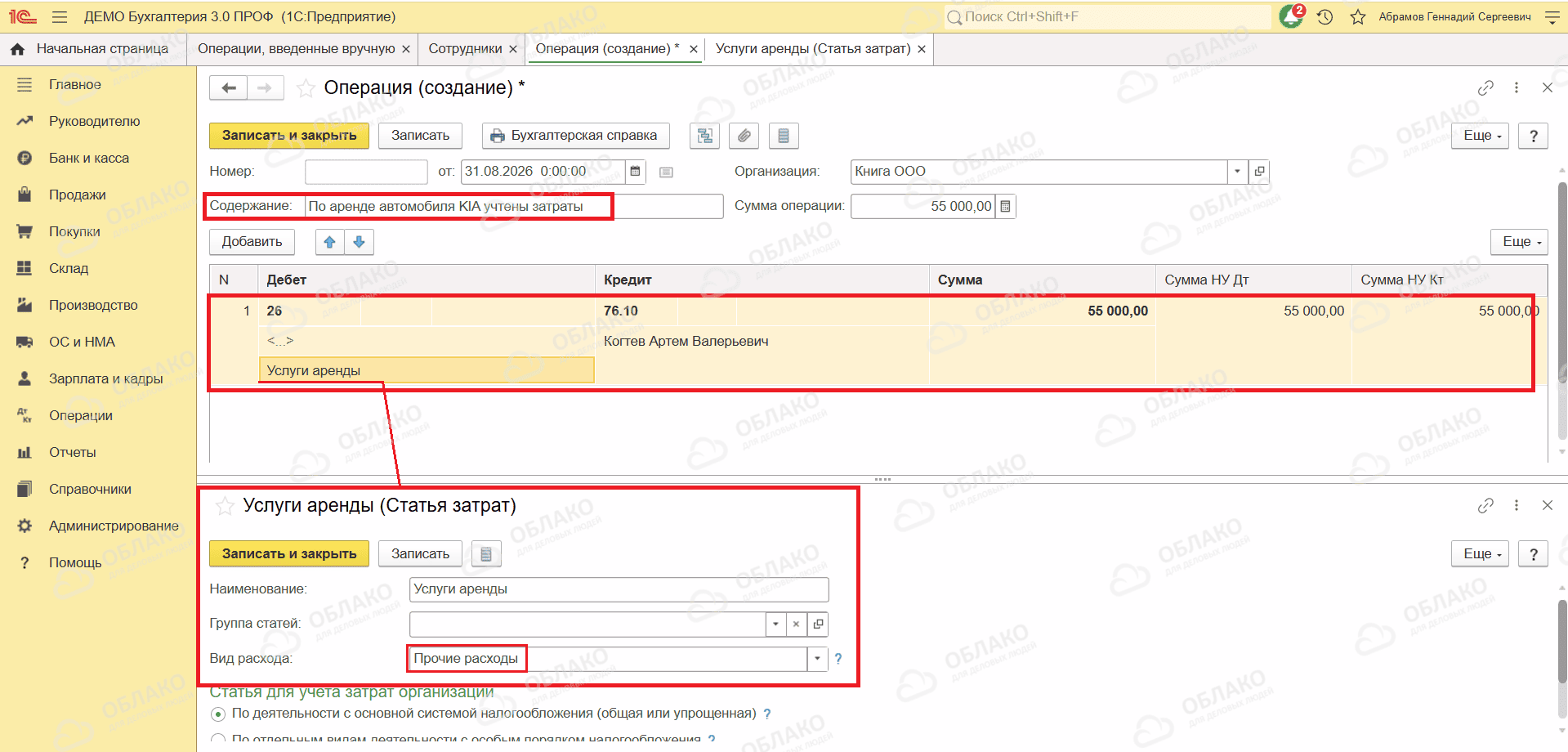The image size is (1568, 752).
Task: Open Администрирование section
Action: [114, 526]
